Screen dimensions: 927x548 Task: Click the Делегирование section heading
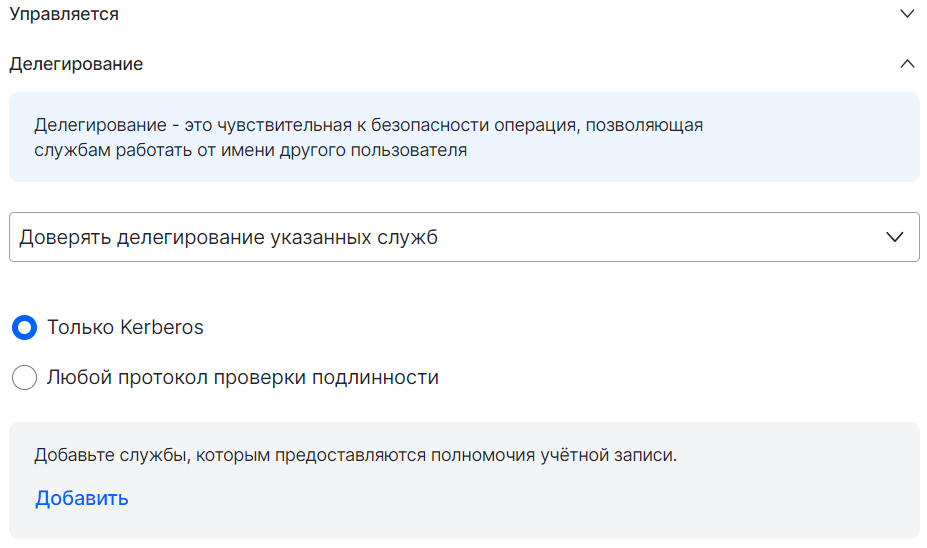pos(76,64)
